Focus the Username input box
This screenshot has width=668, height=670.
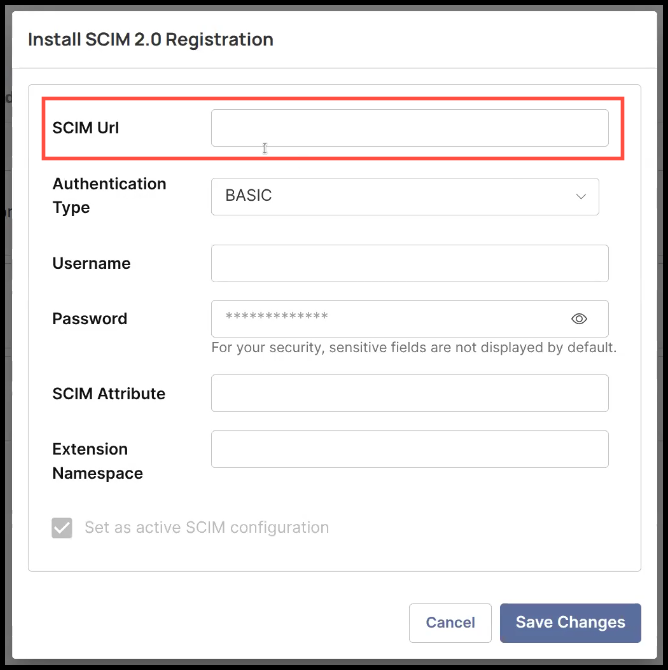(409, 263)
